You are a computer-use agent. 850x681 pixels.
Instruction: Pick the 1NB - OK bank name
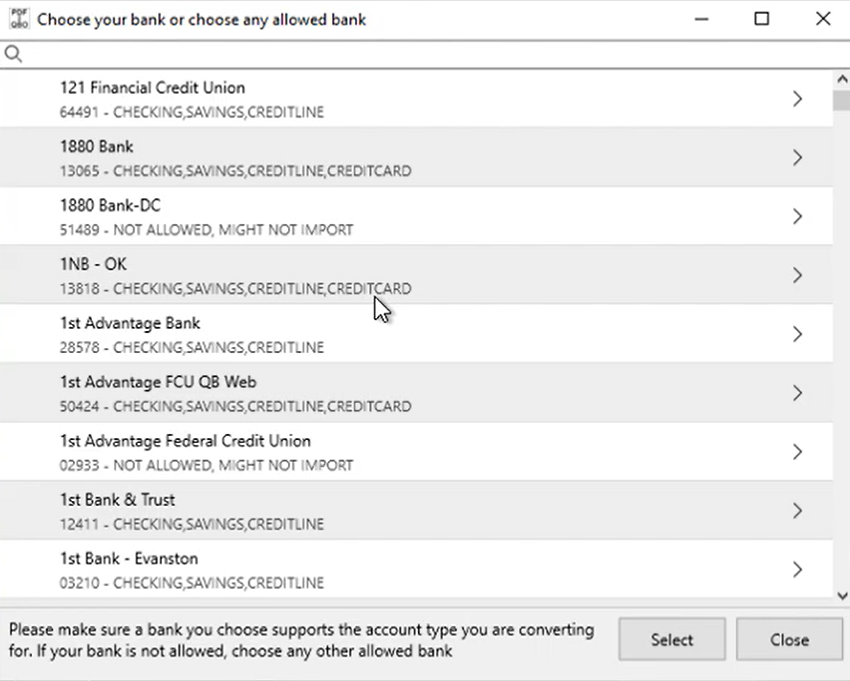tap(93, 264)
